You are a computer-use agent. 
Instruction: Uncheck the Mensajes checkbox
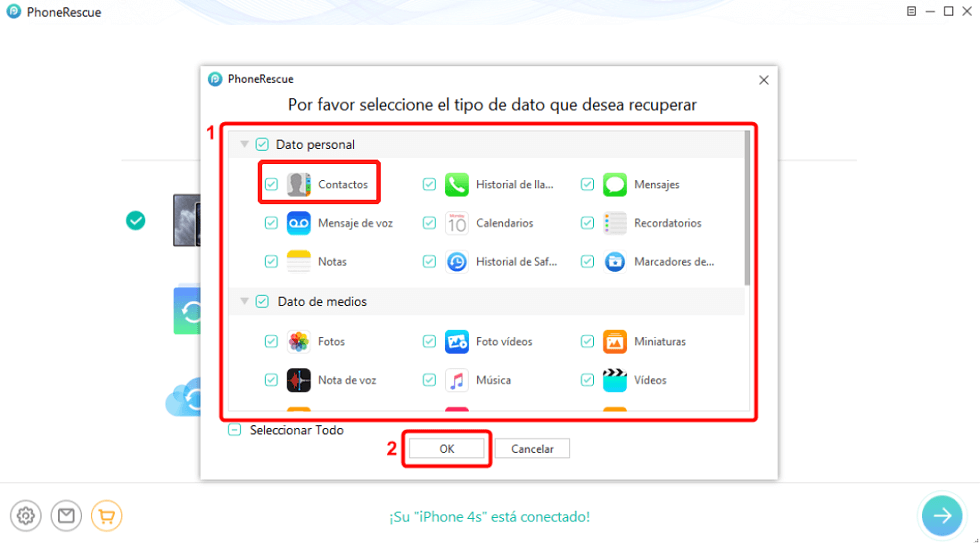(x=587, y=184)
